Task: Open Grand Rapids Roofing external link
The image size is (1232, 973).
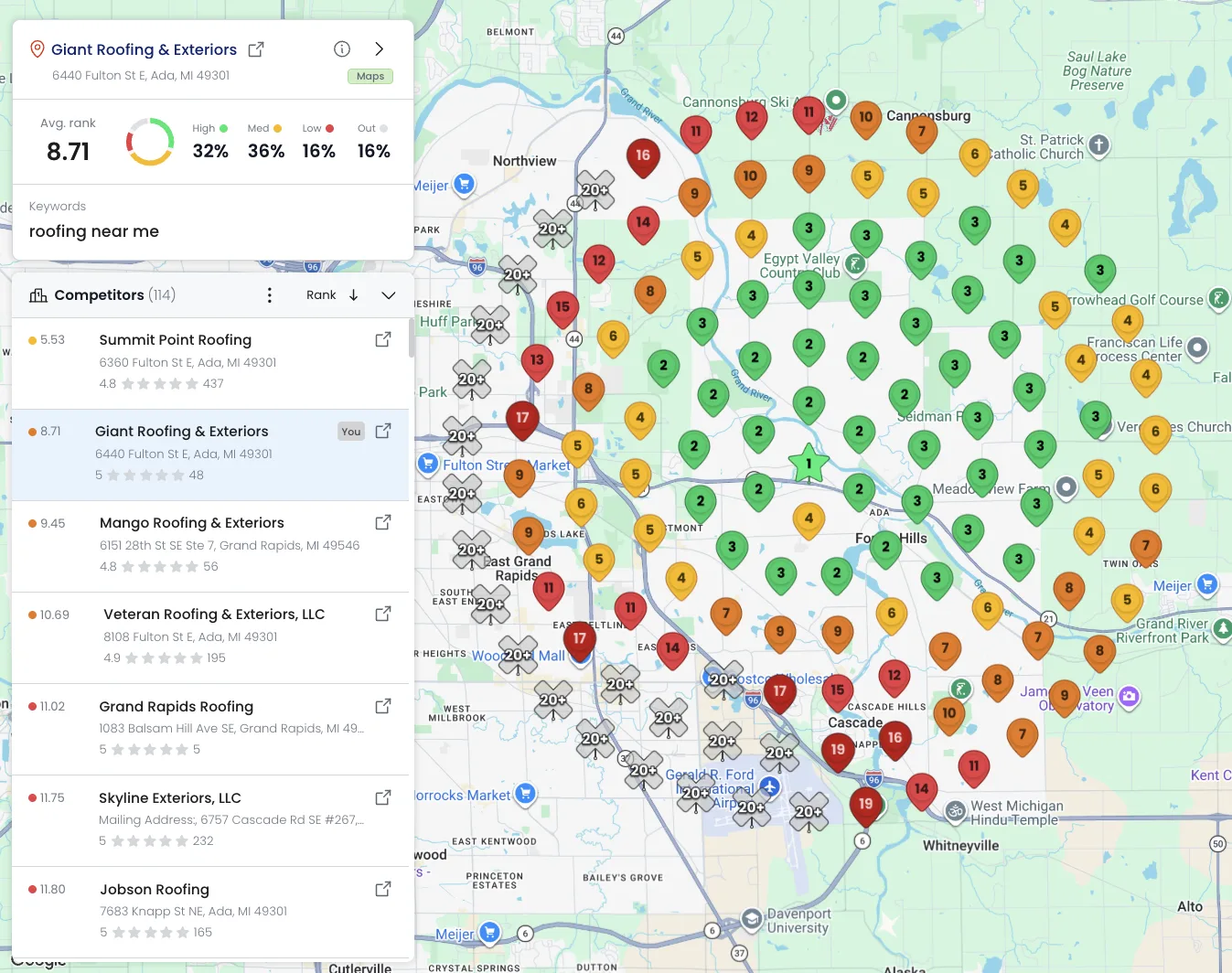Action: click(383, 706)
